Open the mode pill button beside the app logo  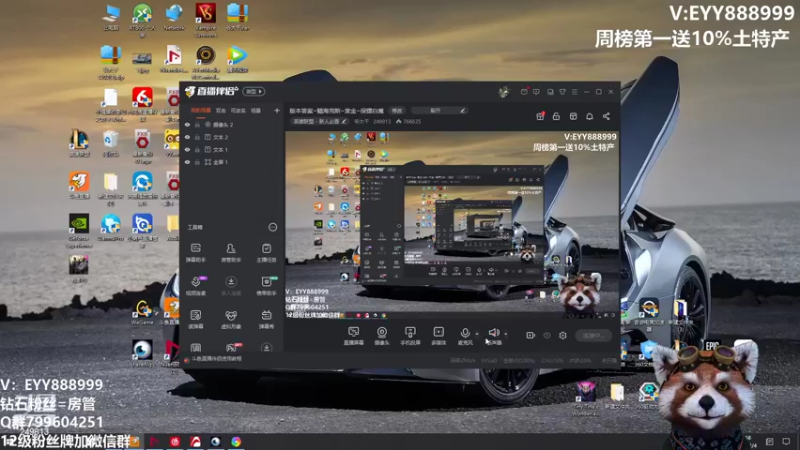click(254, 91)
